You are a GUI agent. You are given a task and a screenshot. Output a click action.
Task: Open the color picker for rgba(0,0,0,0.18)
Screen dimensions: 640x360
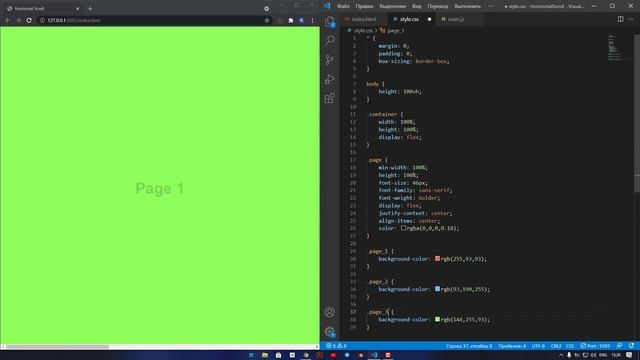coord(403,228)
